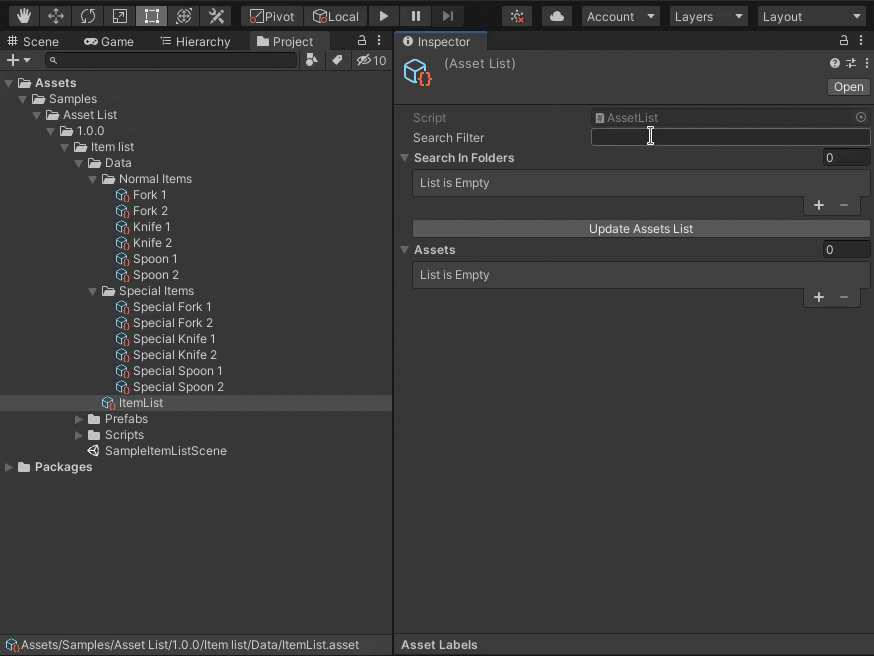Expand the Packages folder
Viewport: 874px width, 656px height.
coord(9,467)
